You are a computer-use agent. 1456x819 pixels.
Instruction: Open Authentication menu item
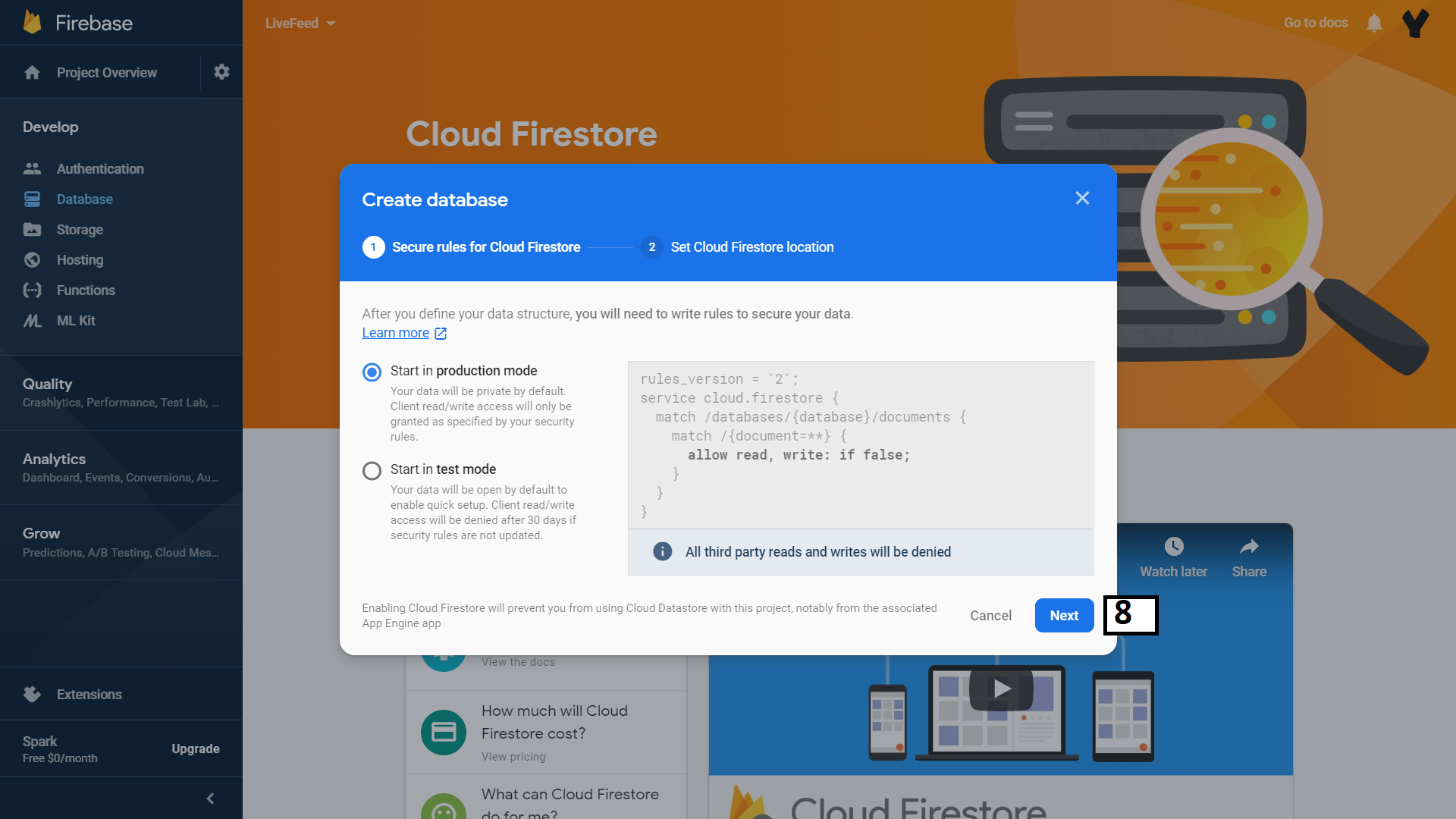click(100, 168)
